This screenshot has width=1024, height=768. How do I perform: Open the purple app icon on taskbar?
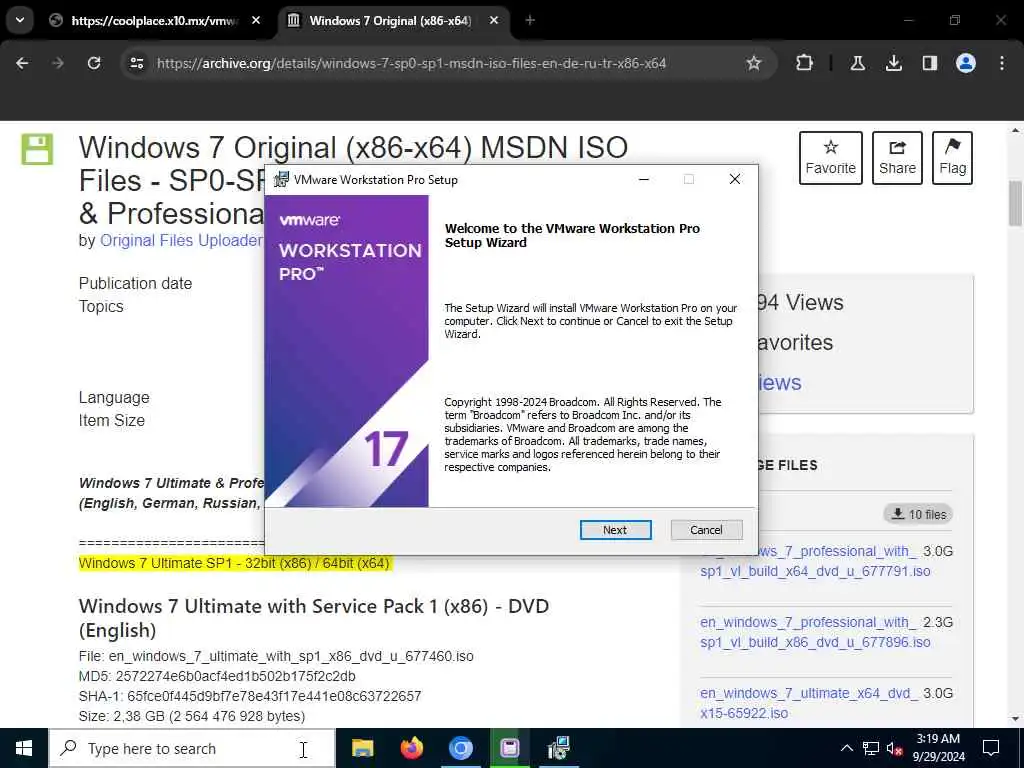click(x=509, y=748)
